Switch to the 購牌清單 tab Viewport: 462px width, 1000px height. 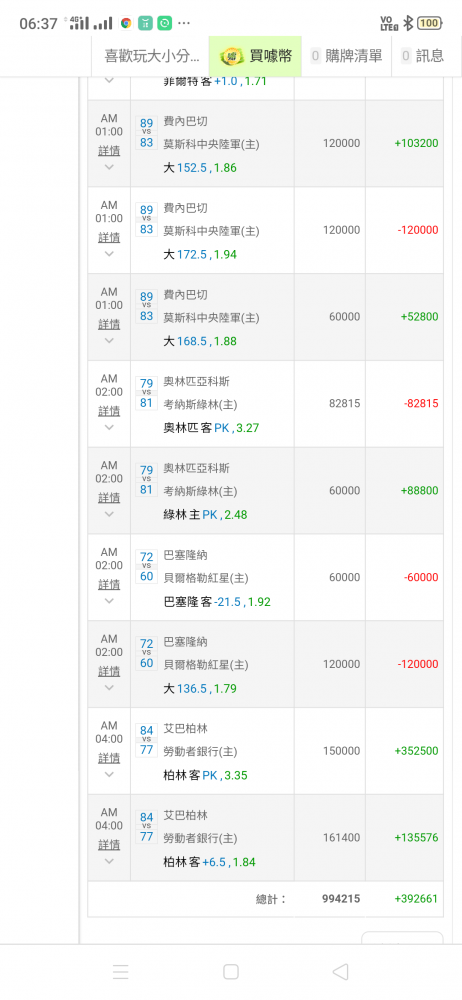coord(346,56)
